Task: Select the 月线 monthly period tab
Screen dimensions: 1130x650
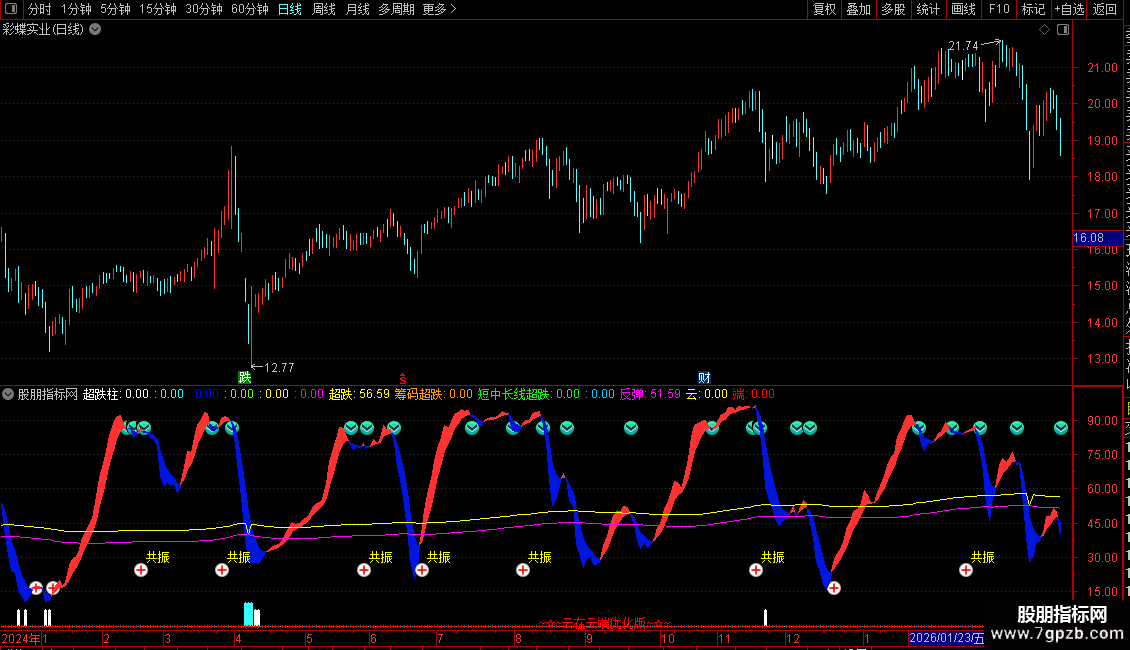Action: tap(357, 9)
